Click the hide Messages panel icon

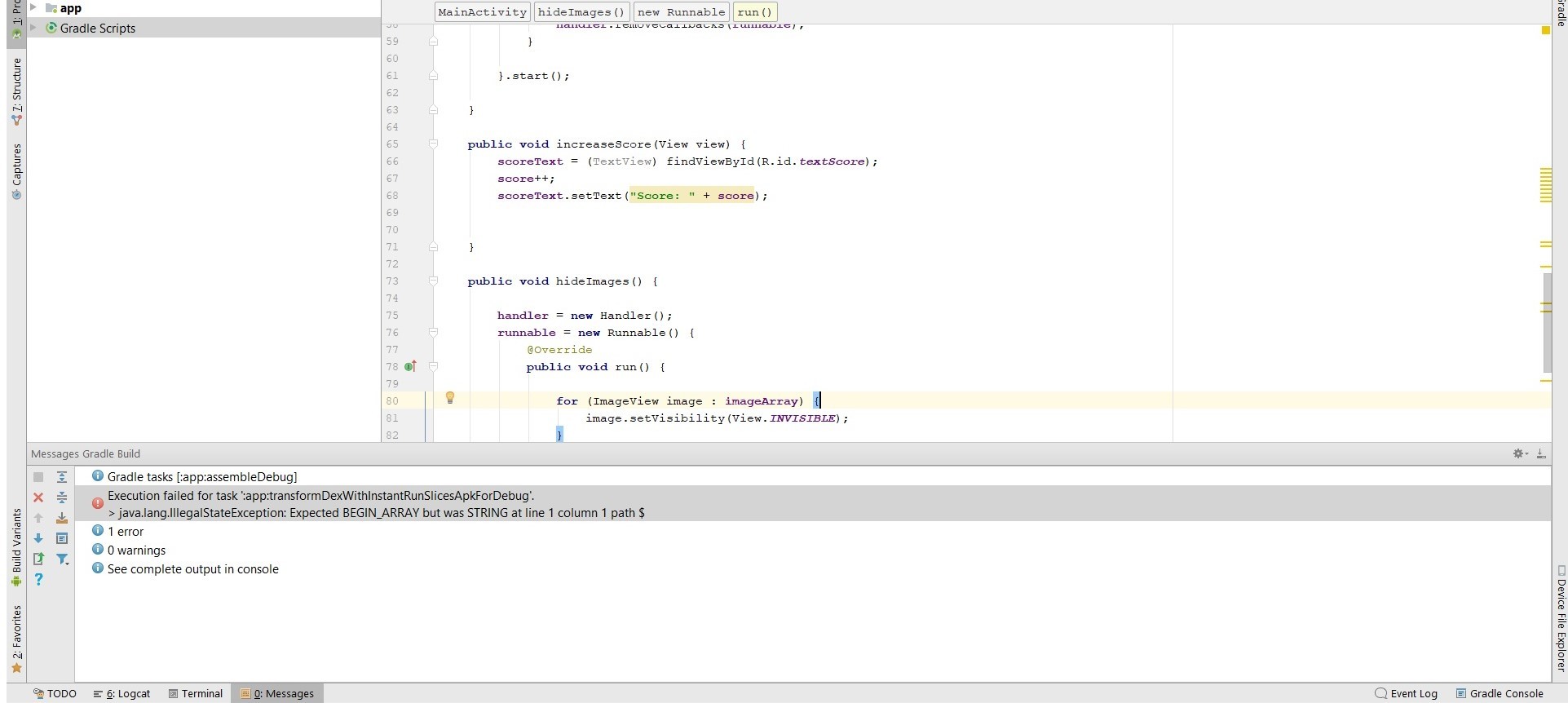point(1541,453)
